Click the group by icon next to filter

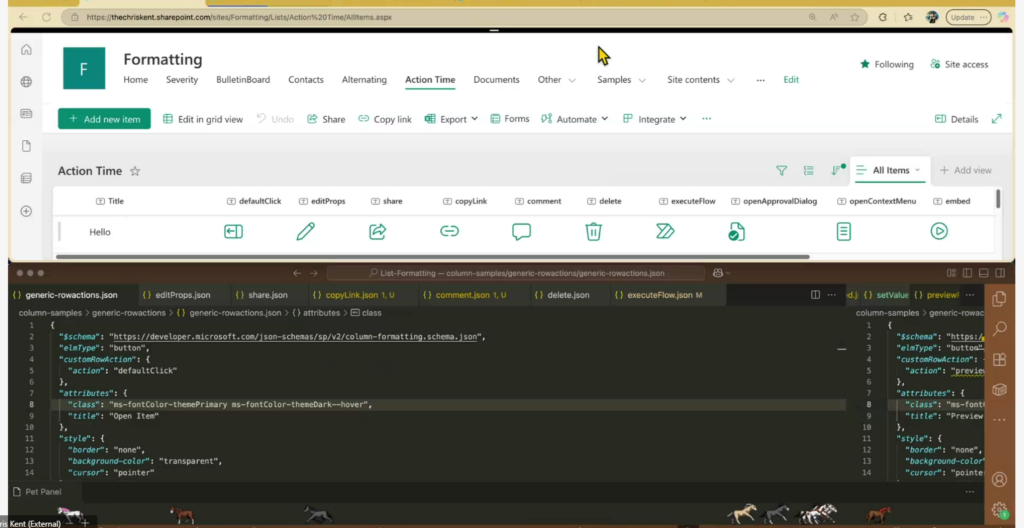point(808,171)
